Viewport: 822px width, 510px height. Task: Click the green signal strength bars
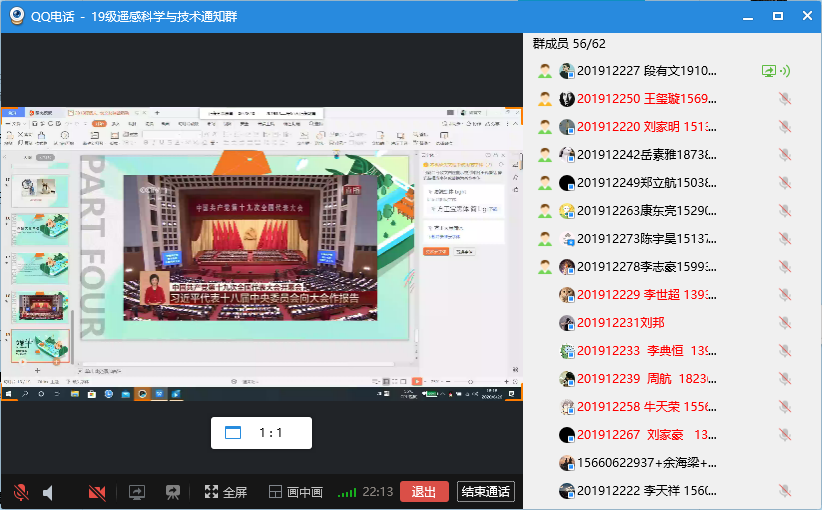tap(347, 492)
